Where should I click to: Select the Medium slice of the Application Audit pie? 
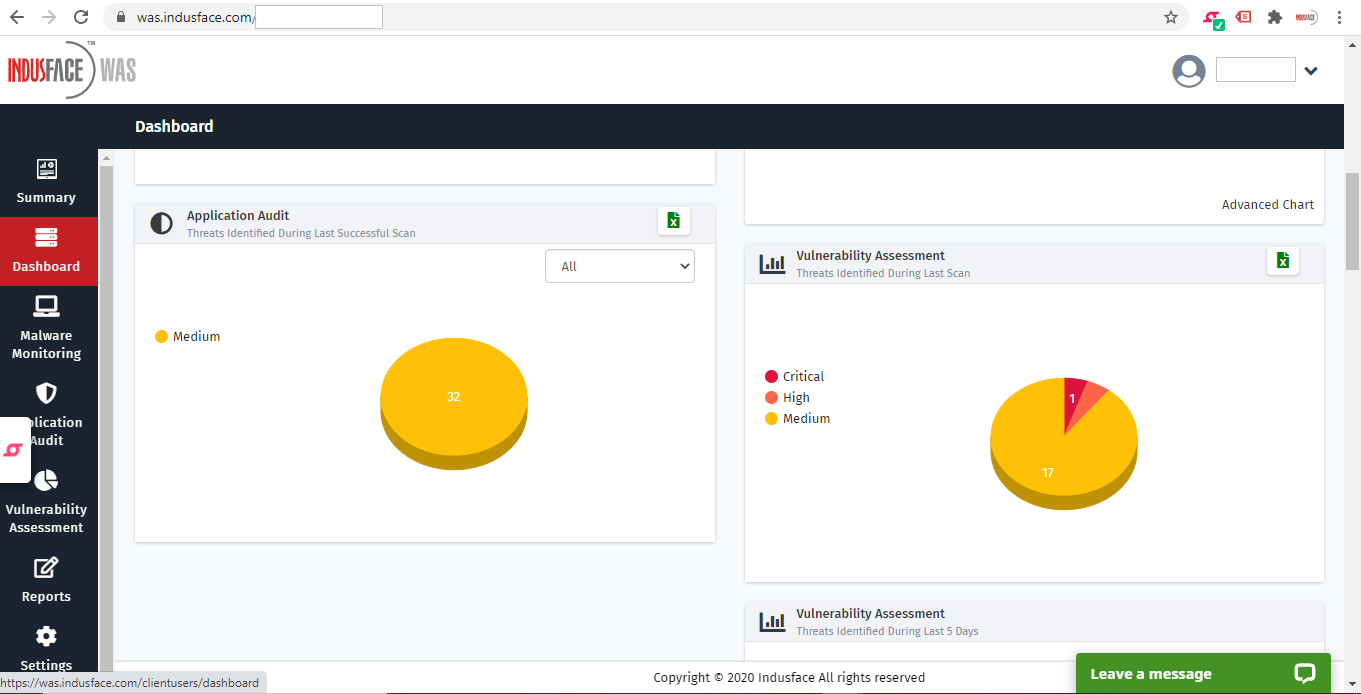point(453,396)
